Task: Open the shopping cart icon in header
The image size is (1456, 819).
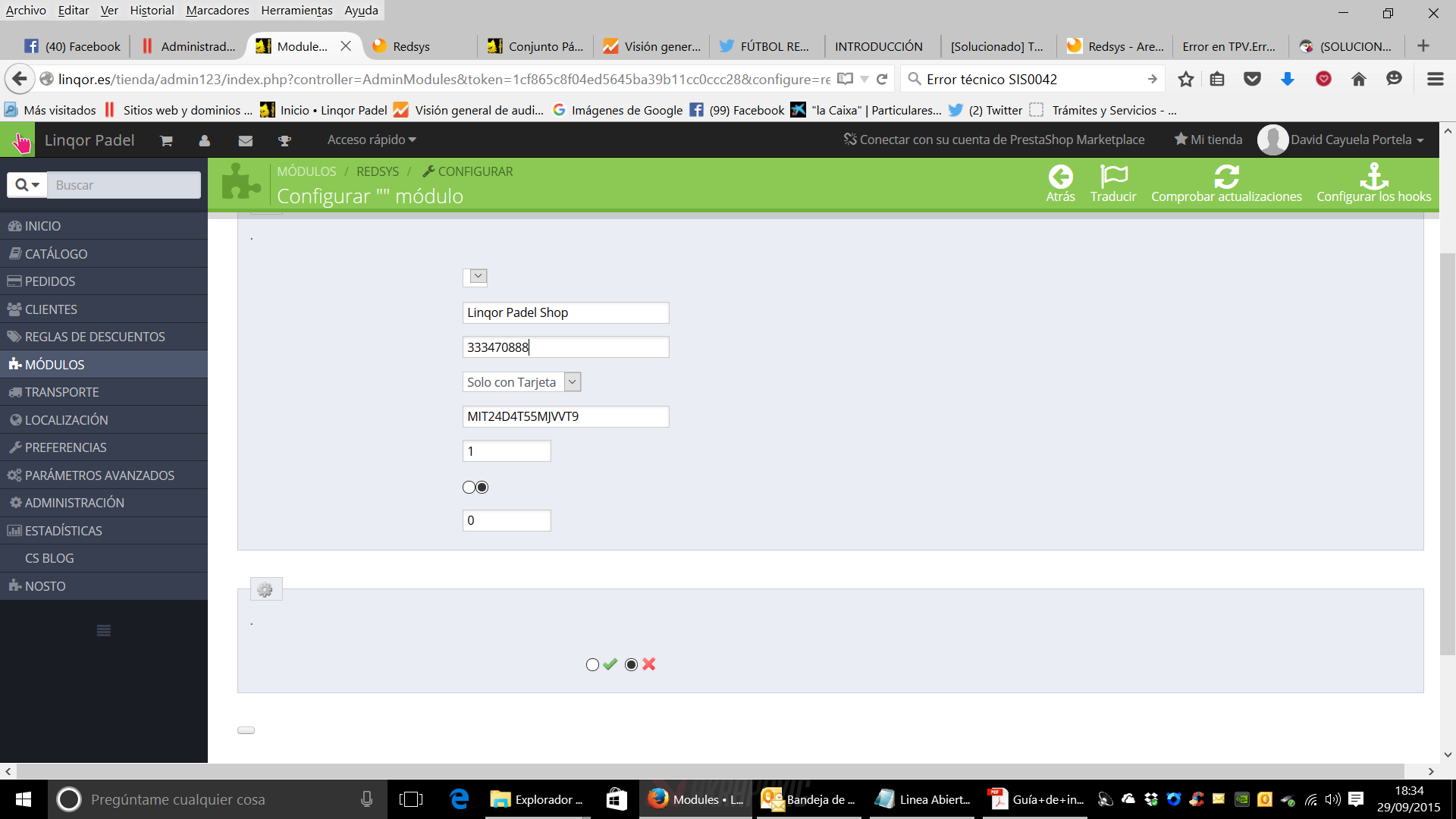Action: click(x=166, y=140)
